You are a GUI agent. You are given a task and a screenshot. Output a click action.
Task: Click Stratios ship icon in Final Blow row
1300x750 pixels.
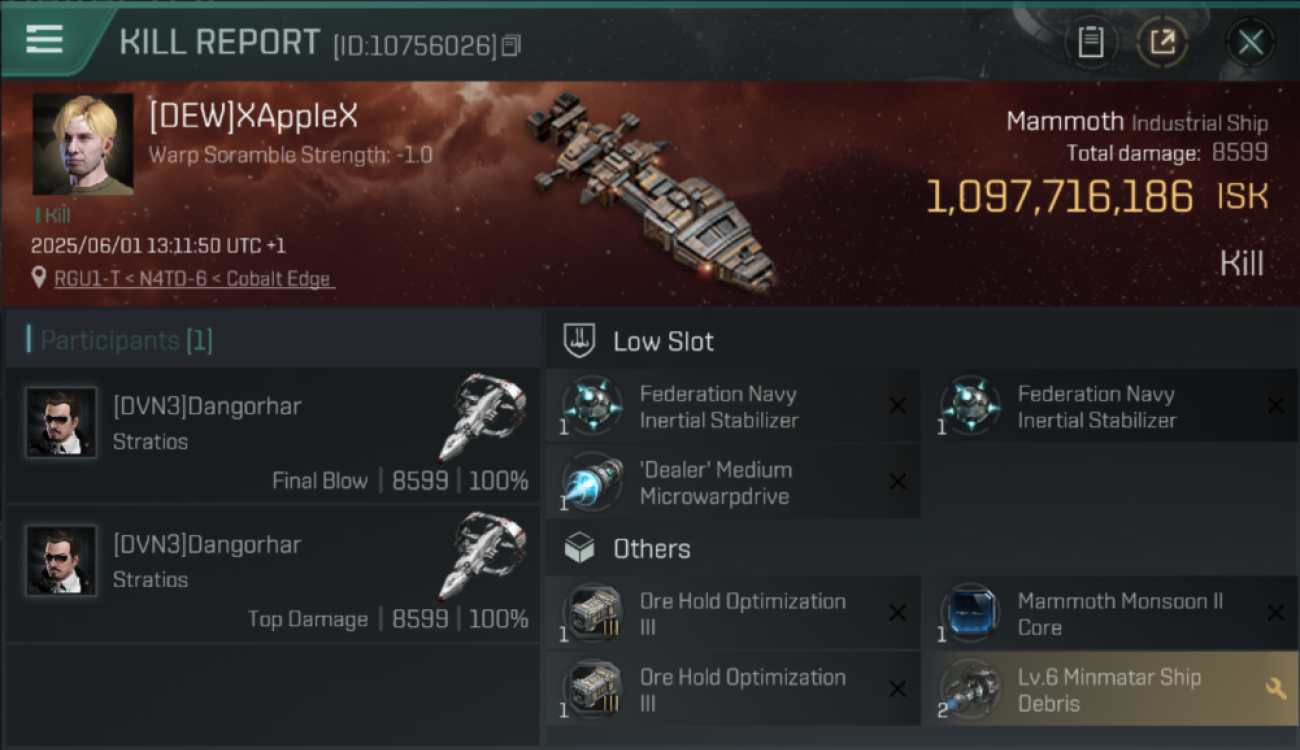[x=483, y=417]
